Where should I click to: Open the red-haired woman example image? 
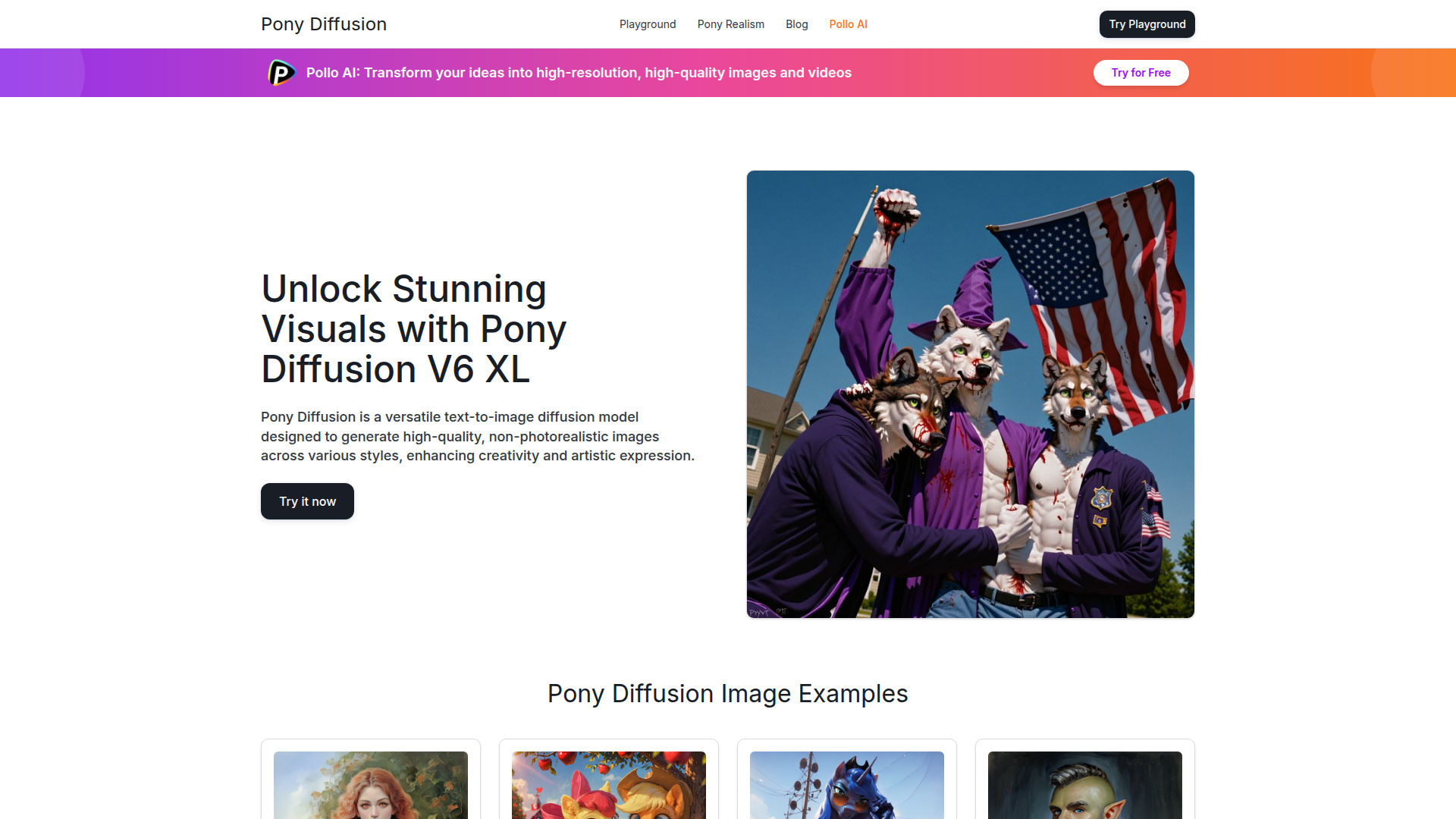pos(371,785)
